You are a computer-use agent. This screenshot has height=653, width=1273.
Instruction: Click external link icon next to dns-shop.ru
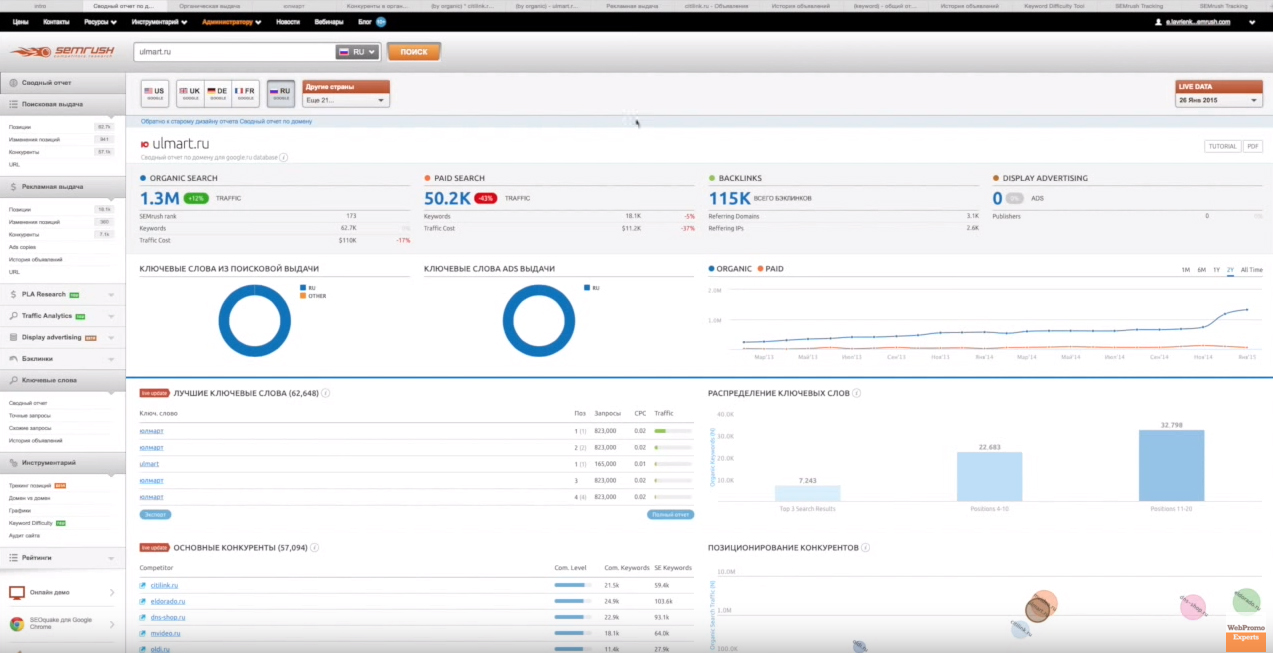pyautogui.click(x=143, y=617)
